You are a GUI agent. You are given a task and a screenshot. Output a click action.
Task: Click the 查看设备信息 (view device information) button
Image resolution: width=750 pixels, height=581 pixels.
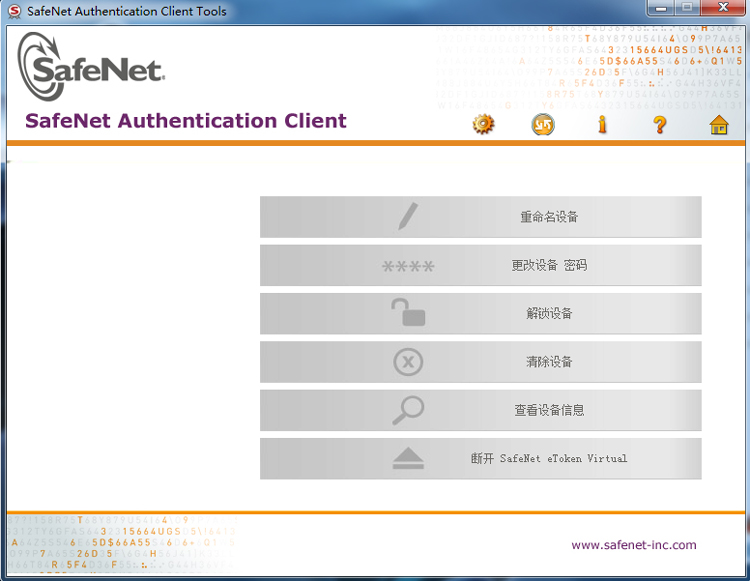click(481, 410)
